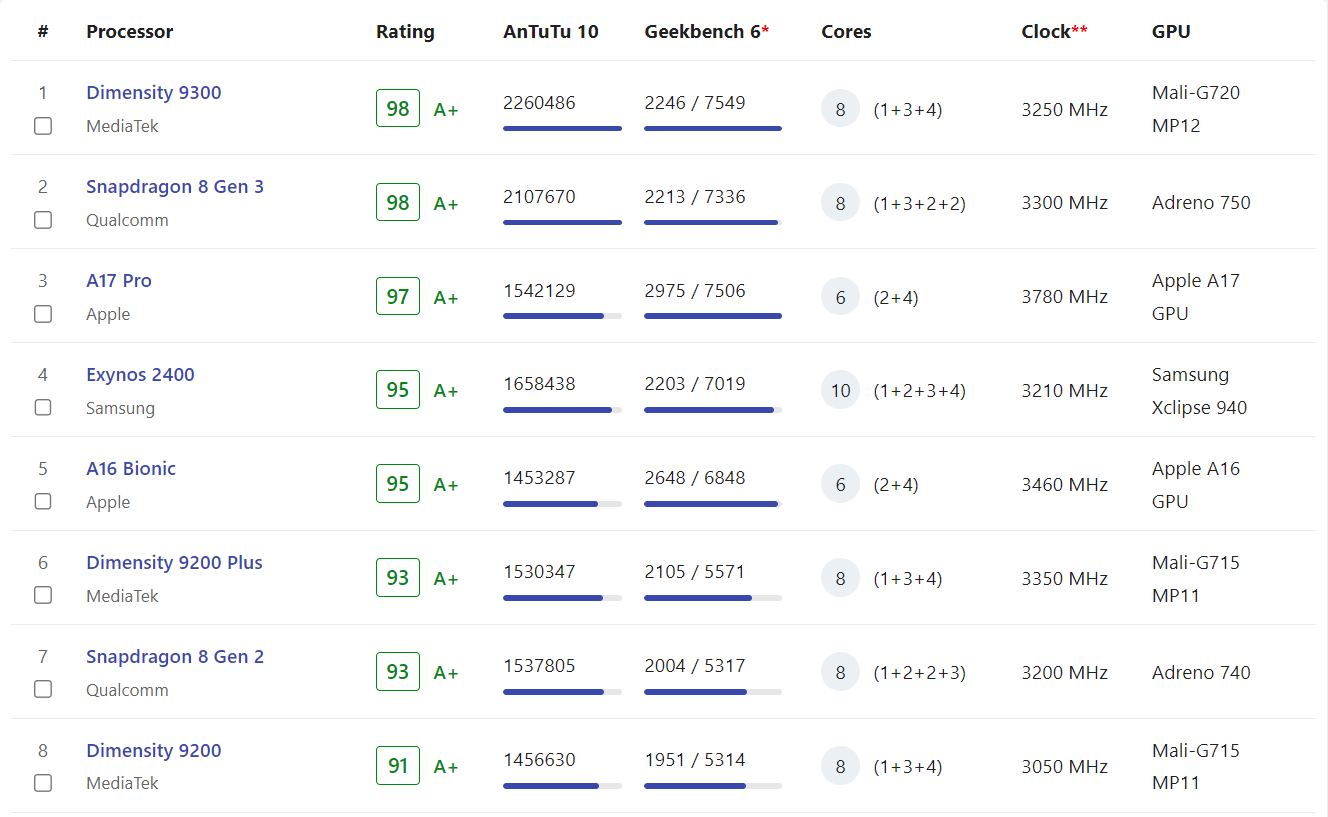1328x817 pixels.
Task: Click the Geekbench bar for Dimensity 9200
Action: click(x=712, y=786)
